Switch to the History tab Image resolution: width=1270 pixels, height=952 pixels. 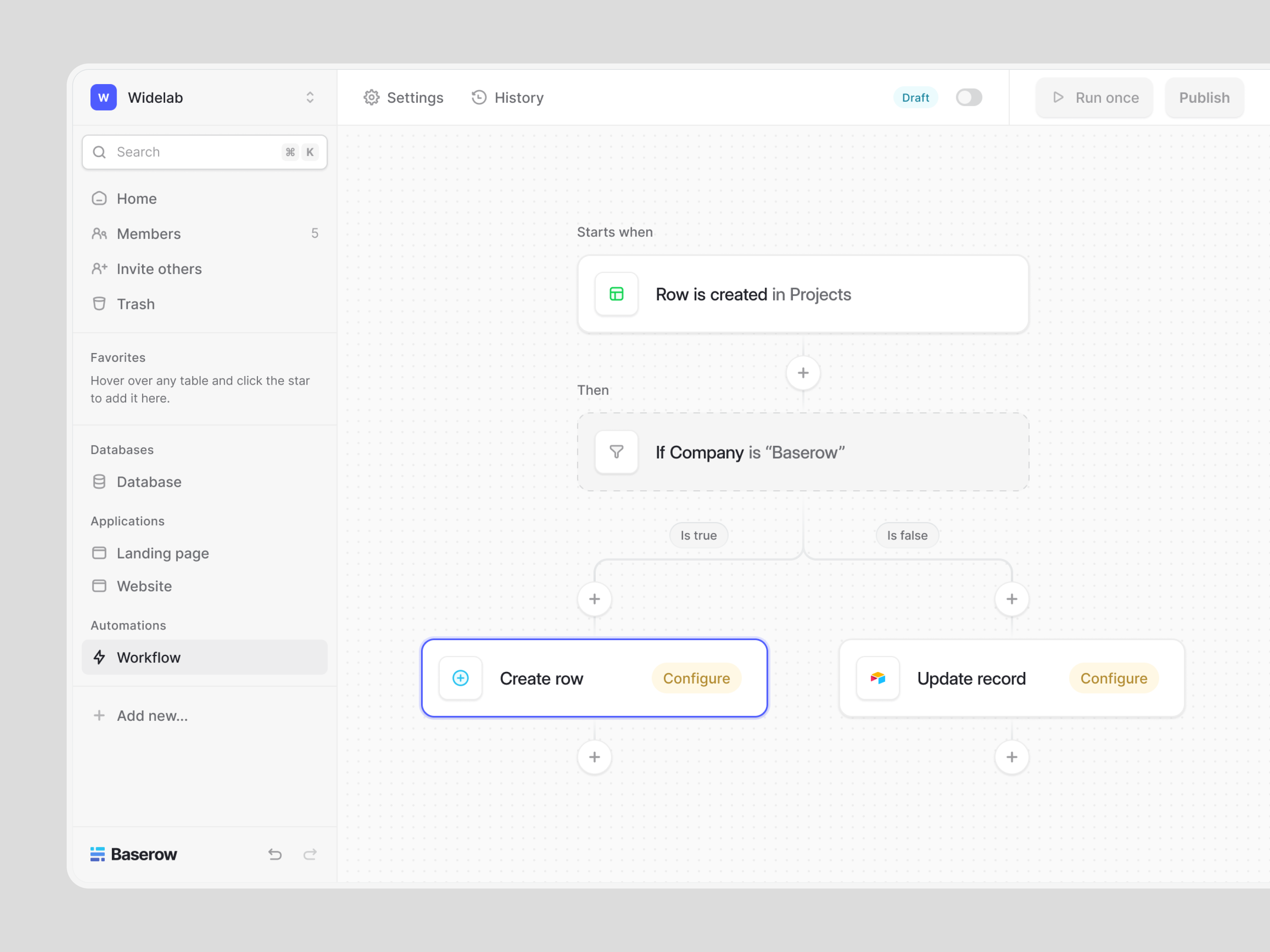[x=508, y=98]
